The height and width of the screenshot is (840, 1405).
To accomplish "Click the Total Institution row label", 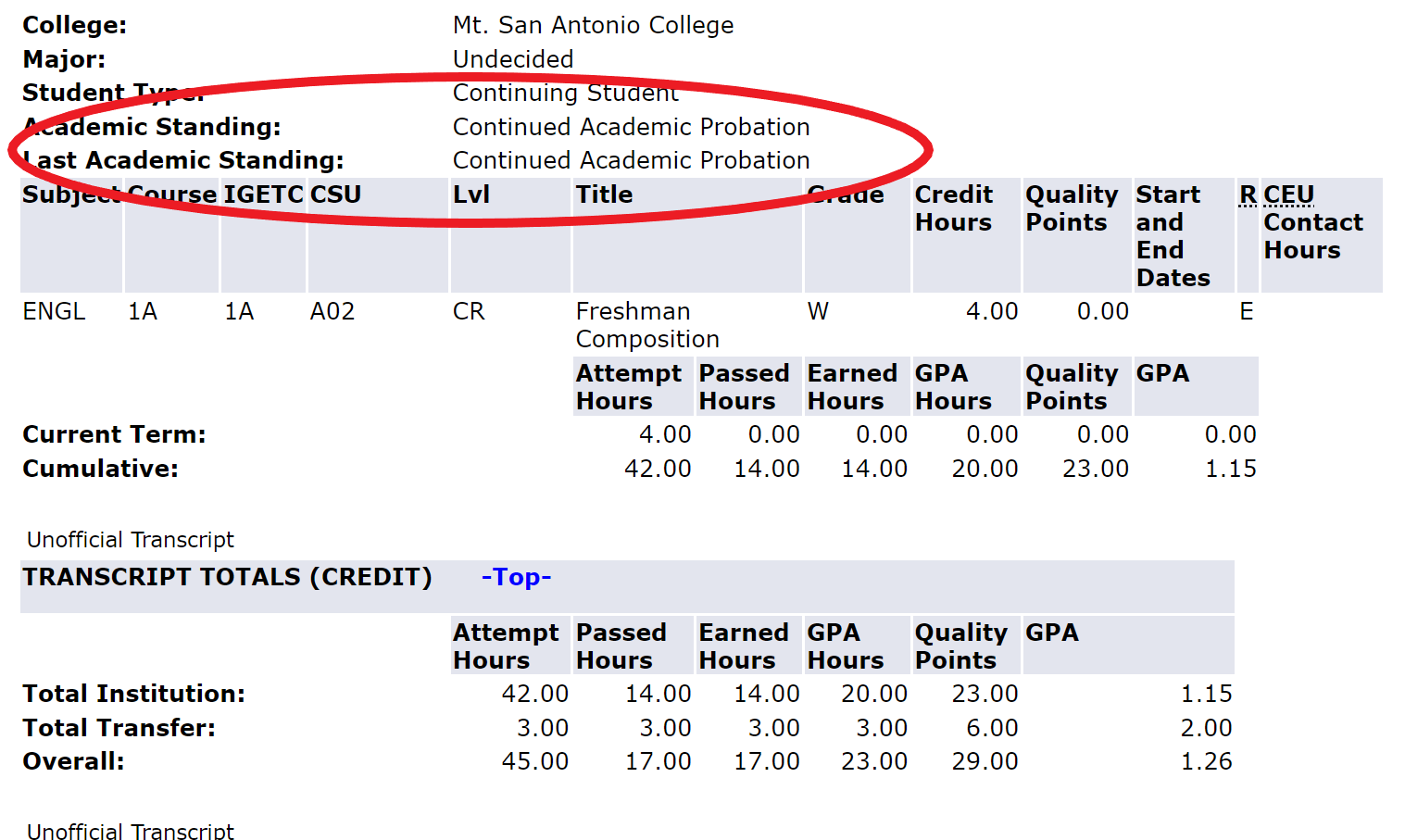I will (133, 694).
